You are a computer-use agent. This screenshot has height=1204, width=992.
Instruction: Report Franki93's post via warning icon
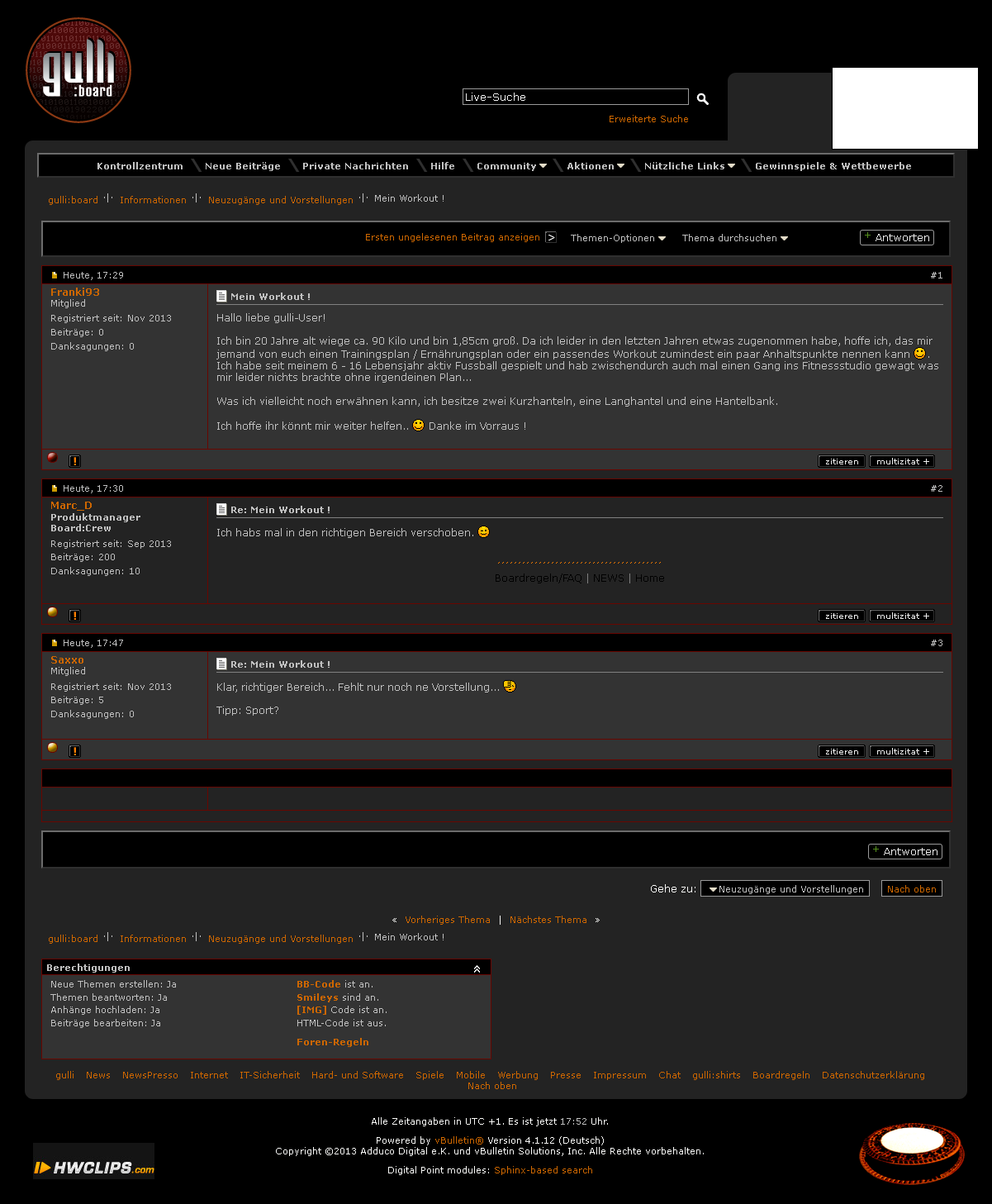tap(74, 461)
